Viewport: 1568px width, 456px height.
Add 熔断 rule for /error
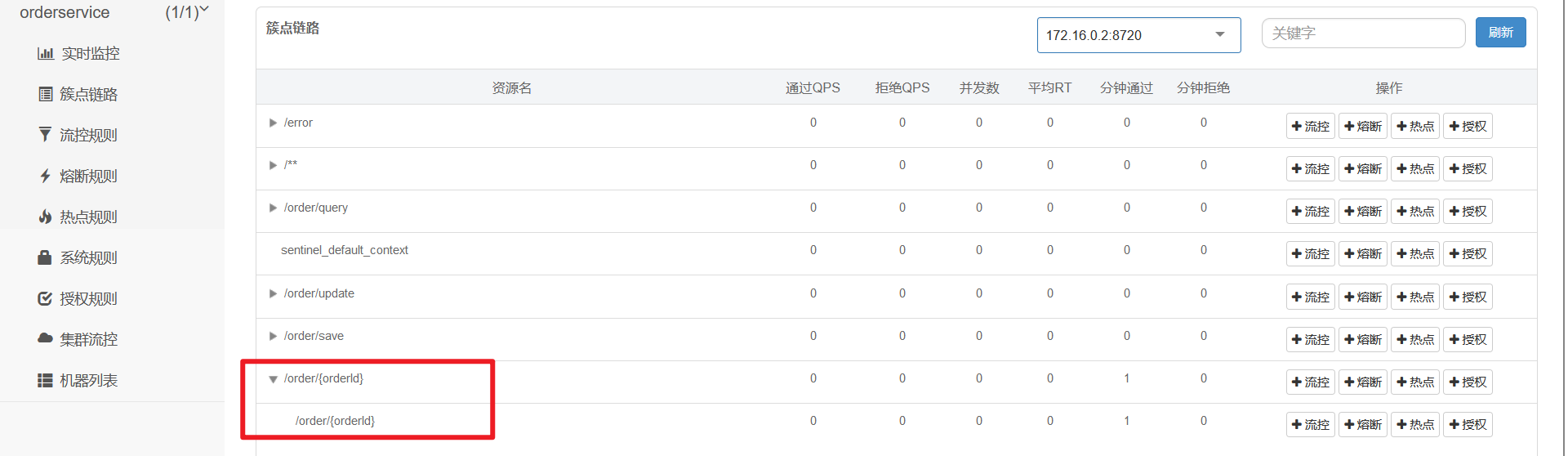1363,126
